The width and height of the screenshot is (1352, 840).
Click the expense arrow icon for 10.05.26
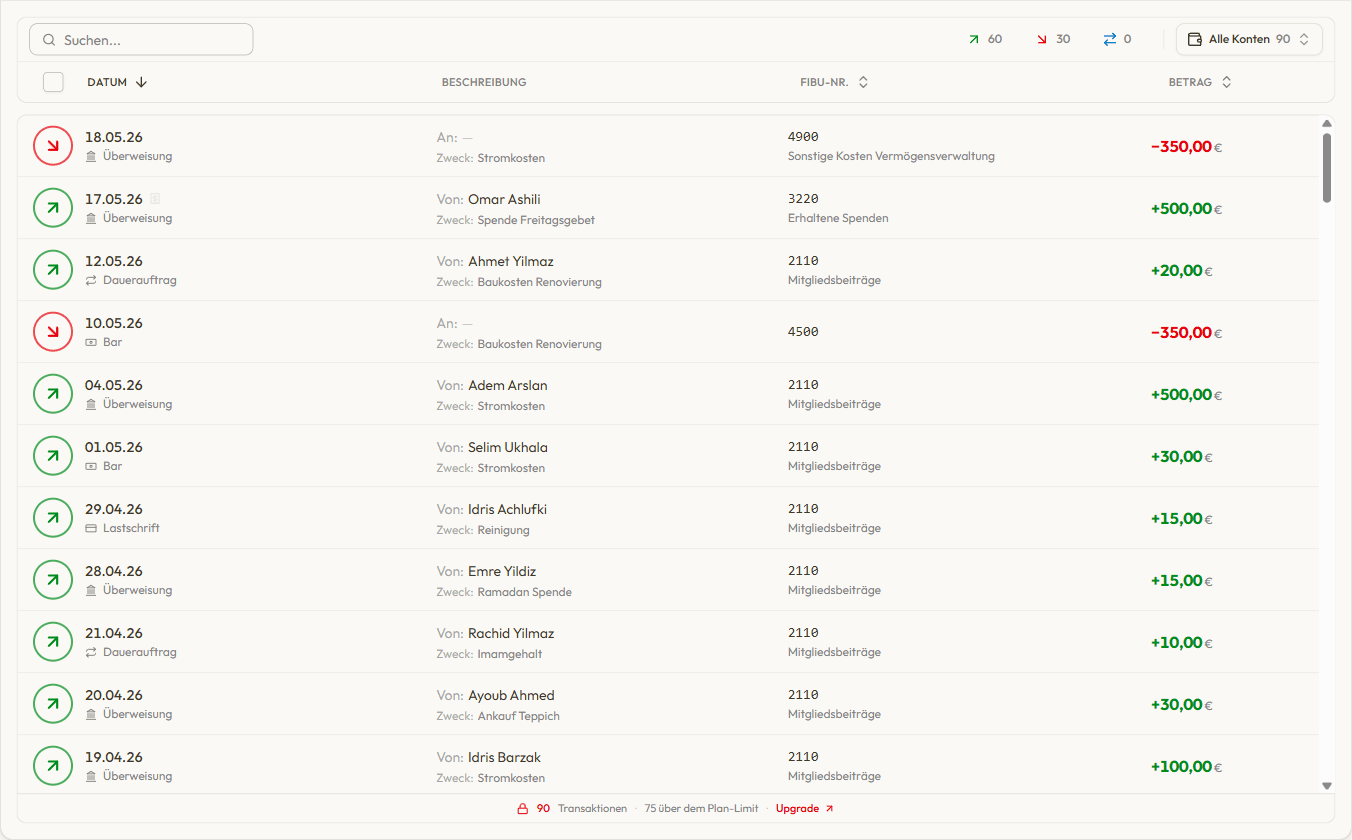click(x=53, y=332)
